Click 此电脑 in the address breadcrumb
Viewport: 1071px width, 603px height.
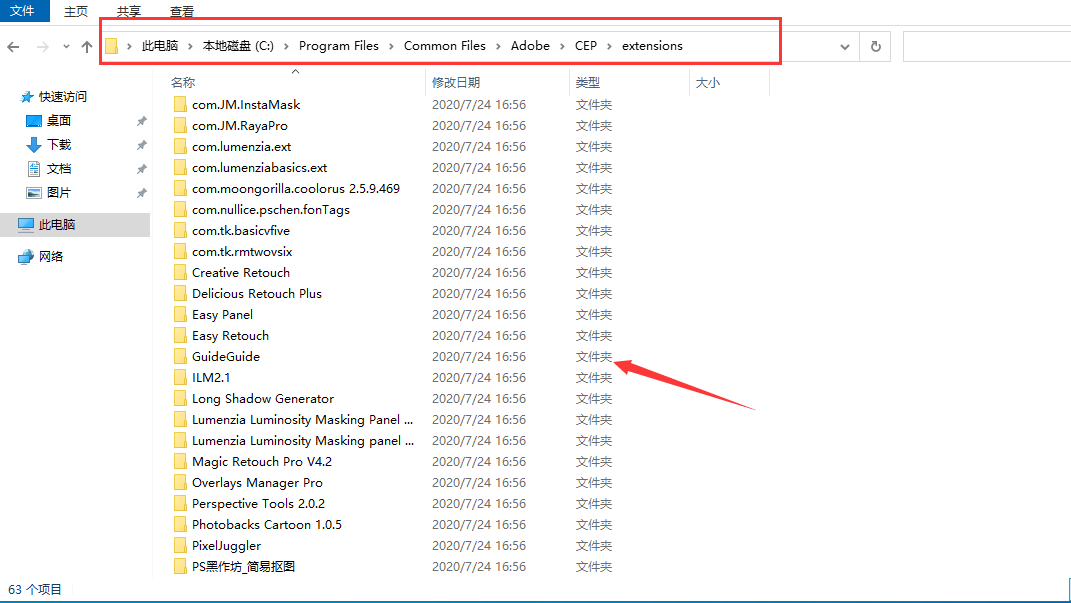coord(160,46)
